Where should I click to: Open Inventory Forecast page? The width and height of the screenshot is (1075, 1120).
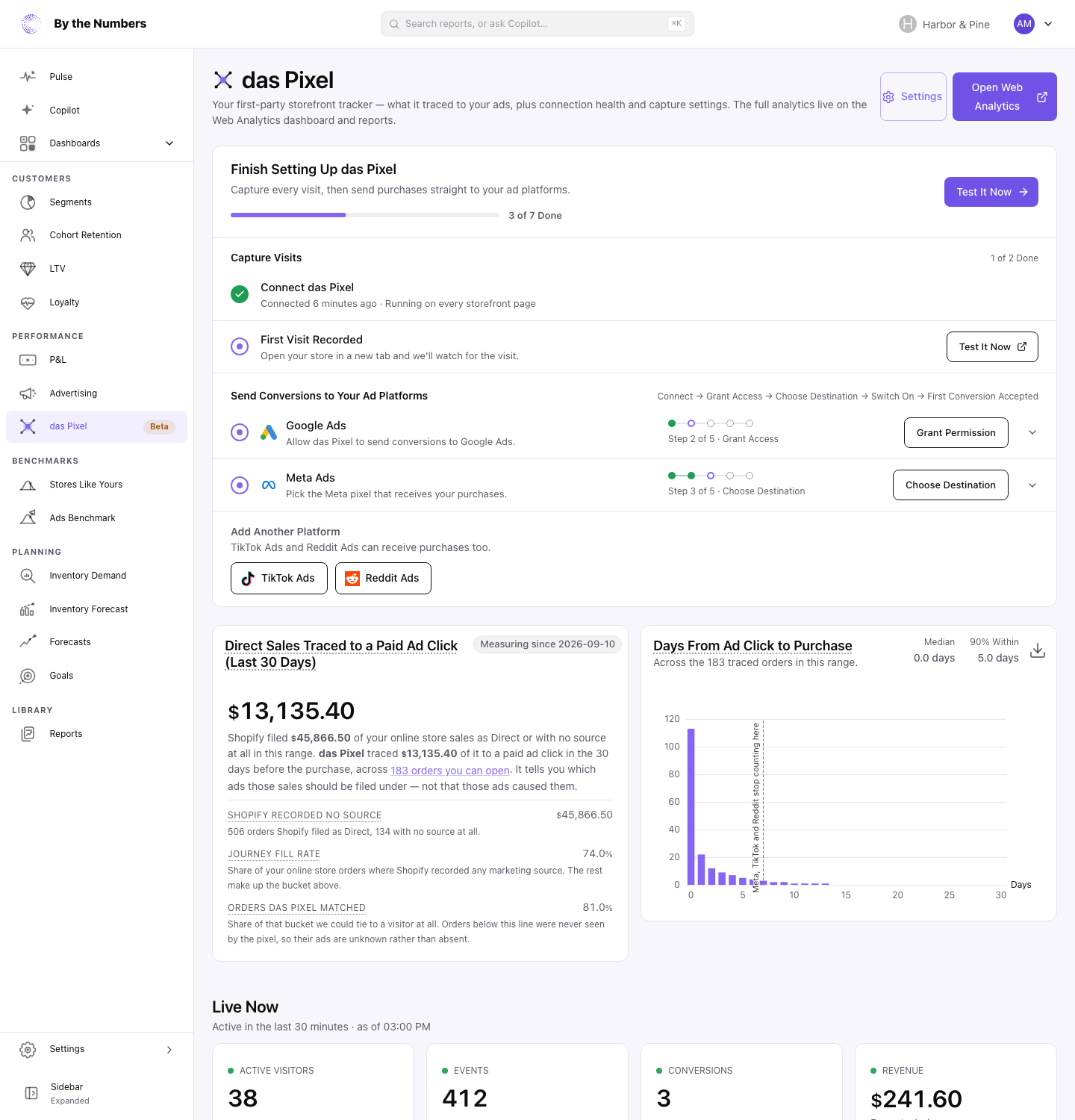(x=97, y=609)
